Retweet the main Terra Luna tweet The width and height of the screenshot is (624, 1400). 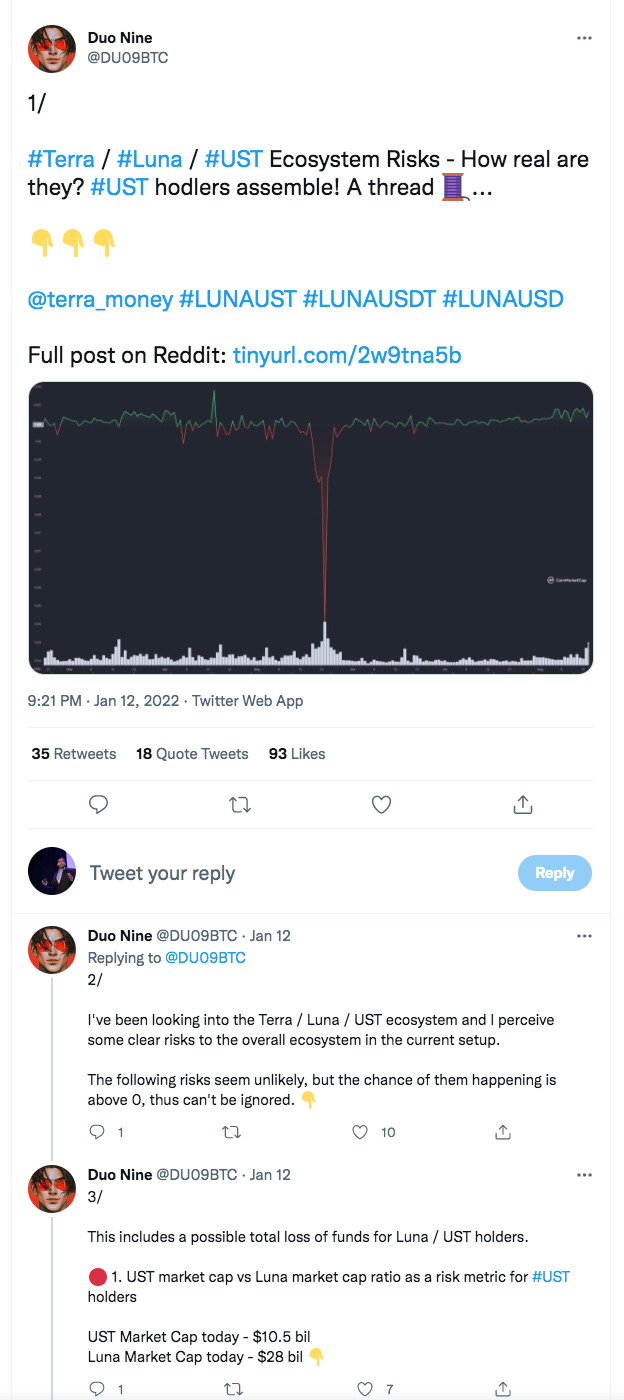(x=240, y=804)
